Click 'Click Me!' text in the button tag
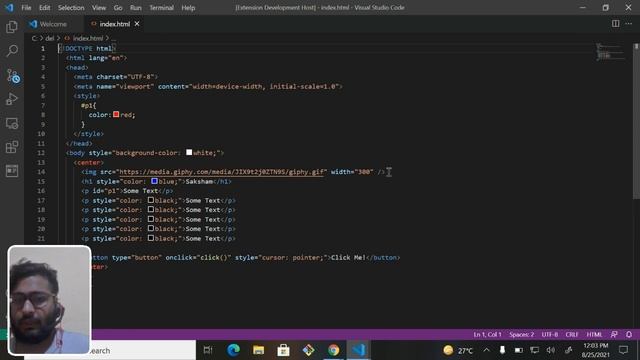Image resolution: width=640 pixels, height=360 pixels. click(348, 258)
